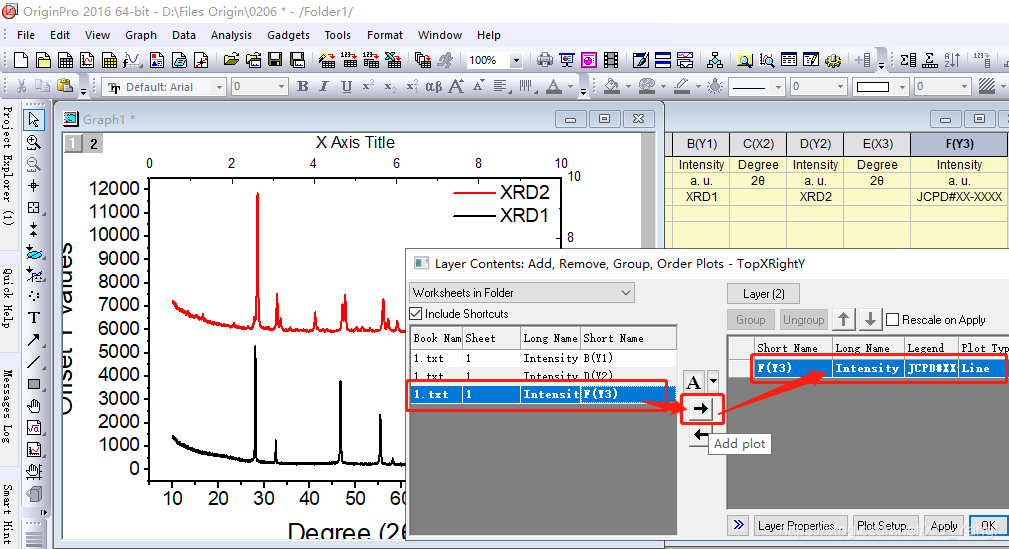The image size is (1009, 549).
Task: Toggle Italic text formatting
Action: pyautogui.click(x=324, y=86)
